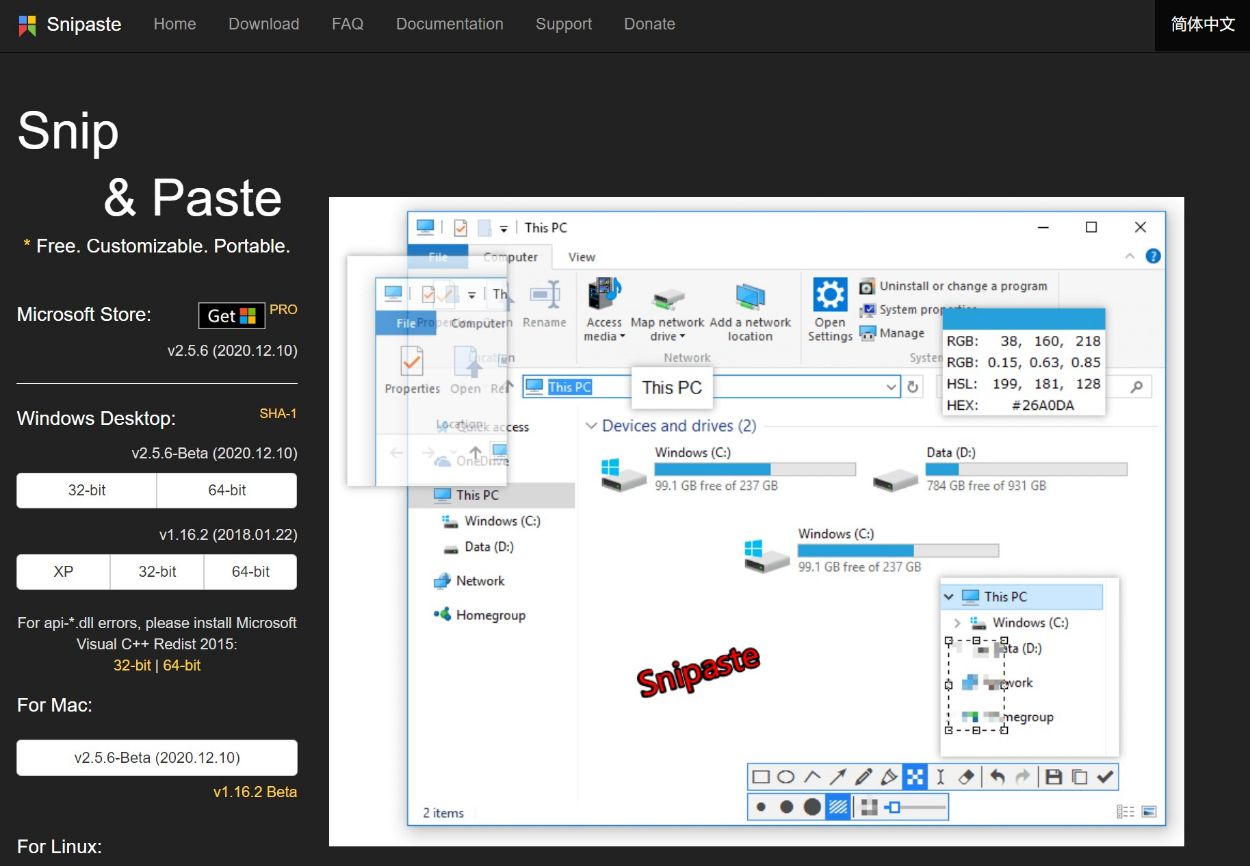1250x866 pixels.
Task: Open the FAQ menu item
Action: coord(348,24)
